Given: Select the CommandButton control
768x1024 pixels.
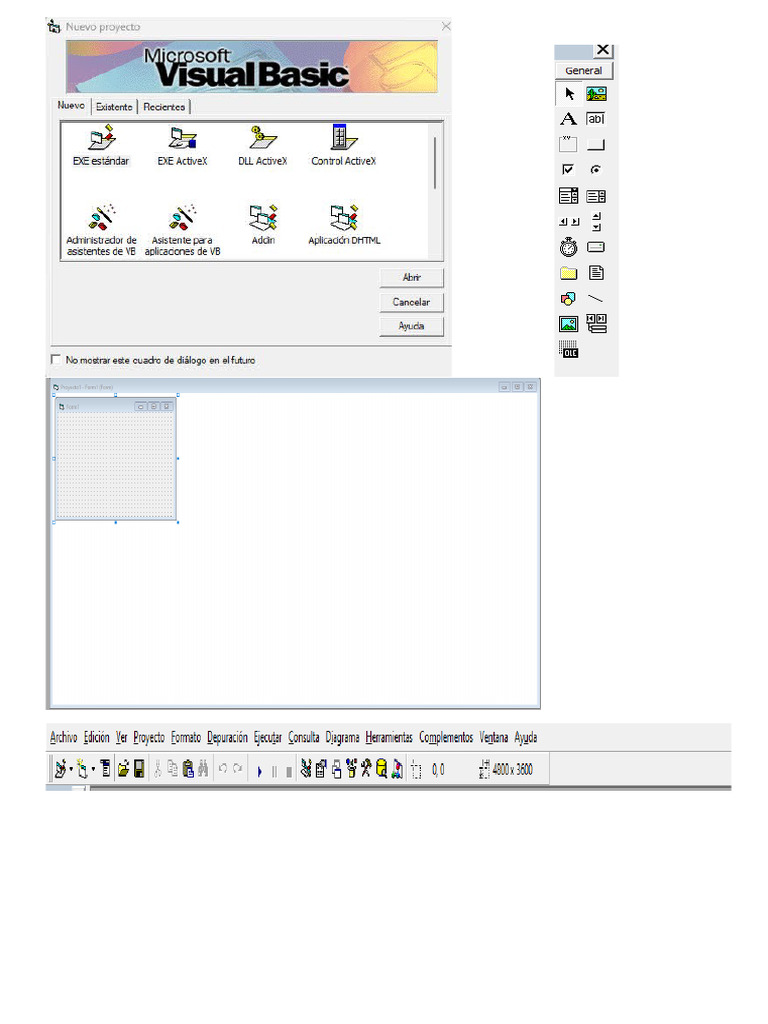Looking at the screenshot, I should [596, 144].
